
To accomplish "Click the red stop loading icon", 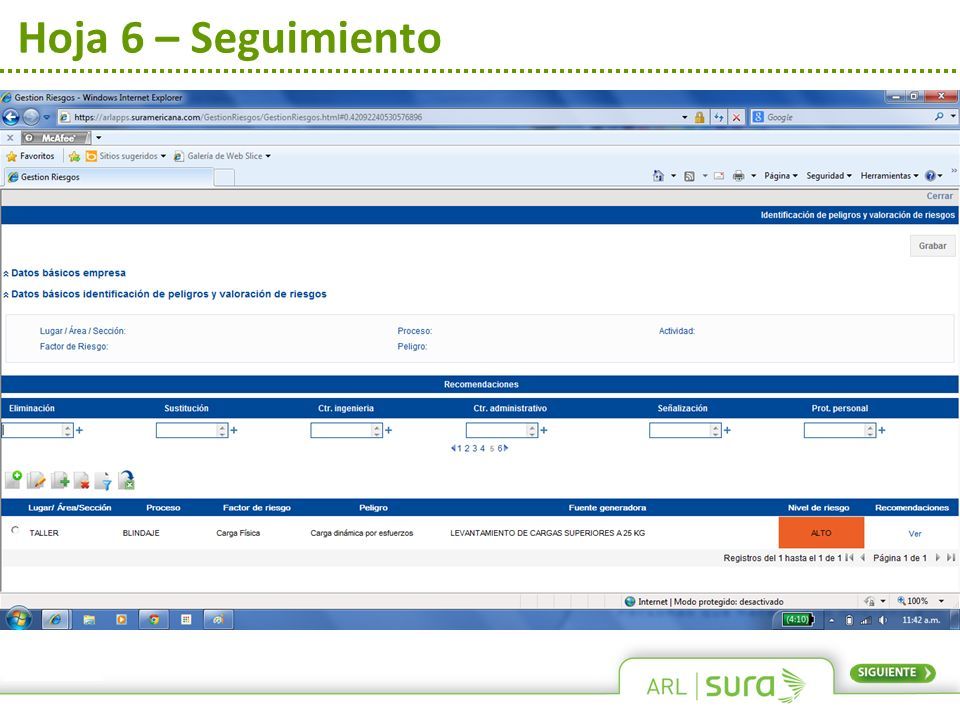I will [x=737, y=117].
